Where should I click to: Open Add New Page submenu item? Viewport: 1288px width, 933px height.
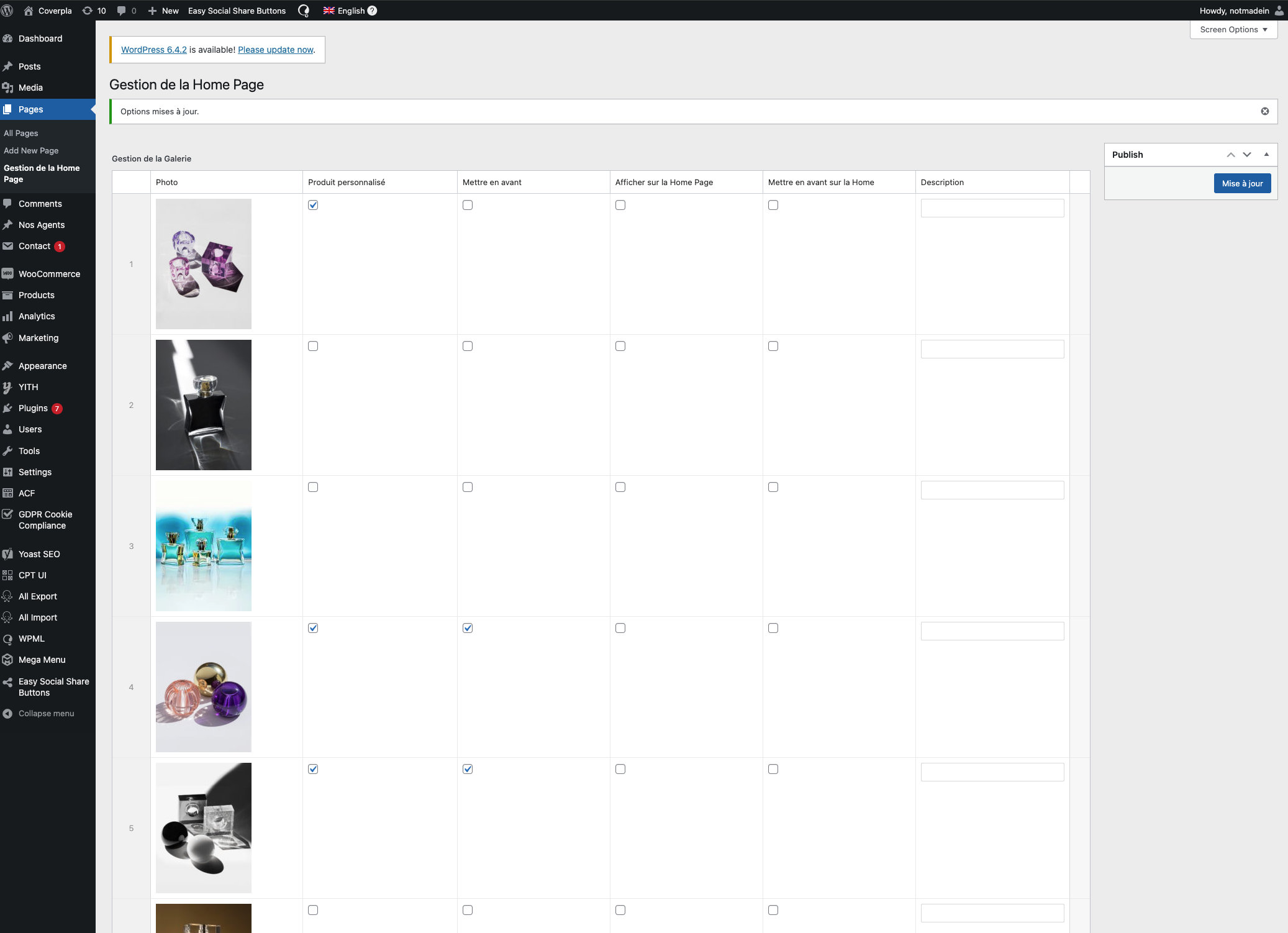(x=31, y=150)
